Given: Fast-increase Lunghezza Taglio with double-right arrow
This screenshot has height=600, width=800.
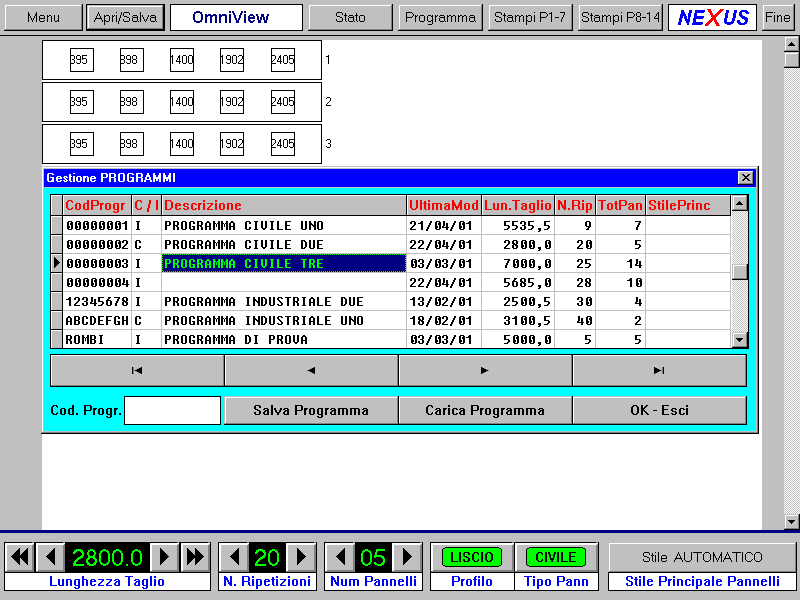Looking at the screenshot, I should (196, 557).
